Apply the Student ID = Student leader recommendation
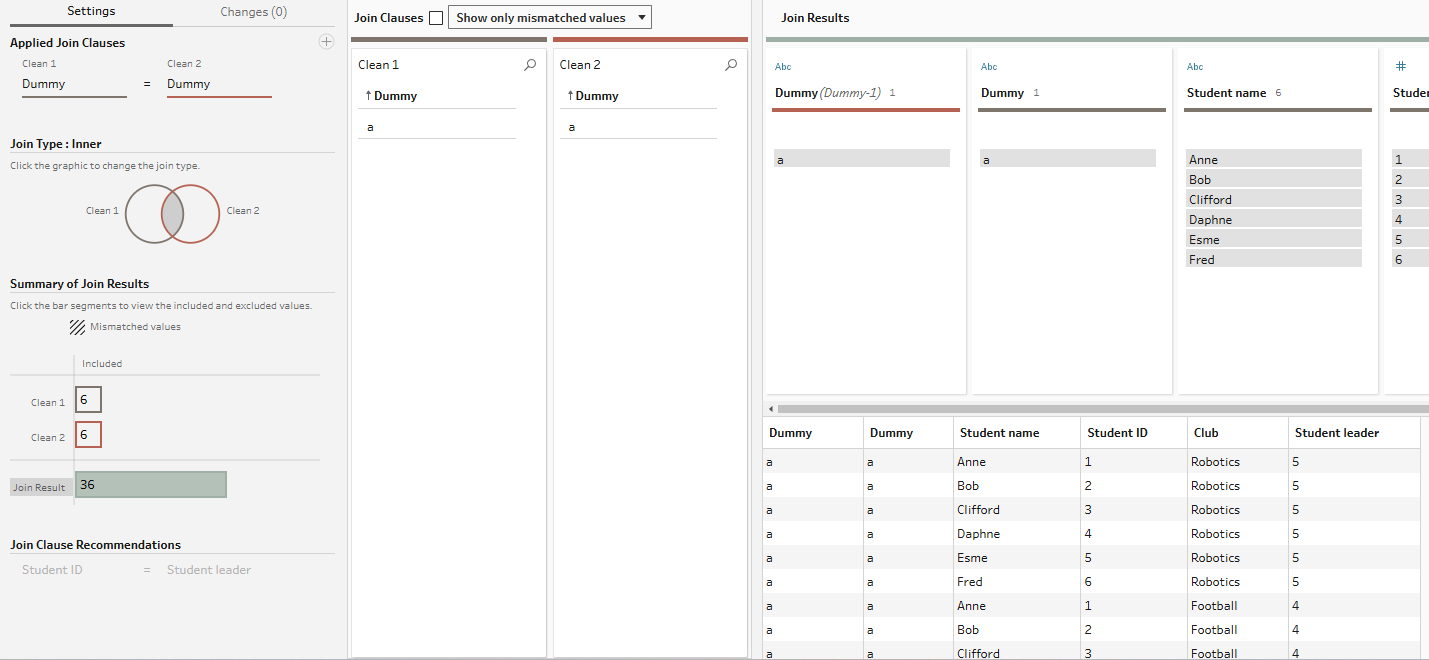 [137, 570]
